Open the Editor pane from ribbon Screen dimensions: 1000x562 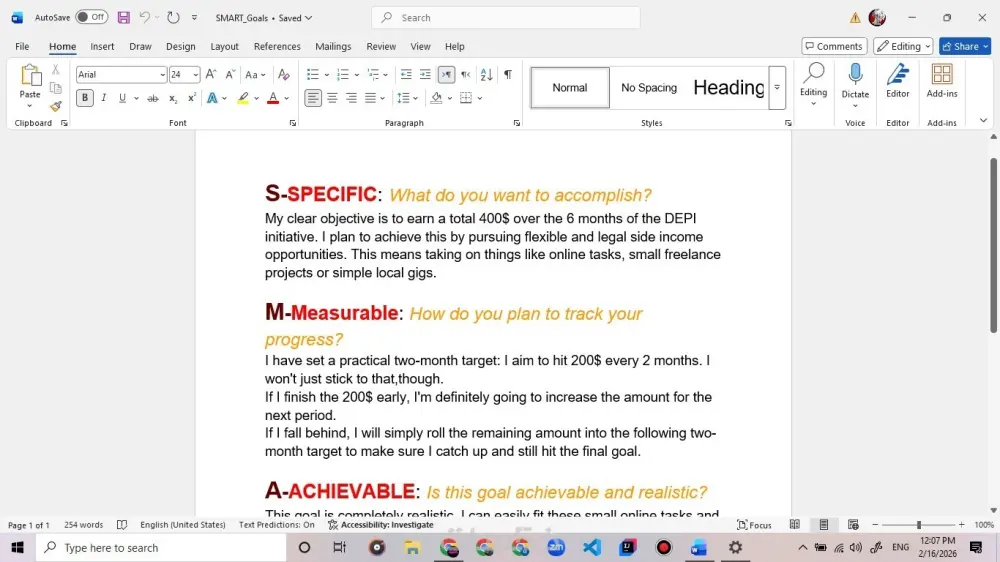897,81
